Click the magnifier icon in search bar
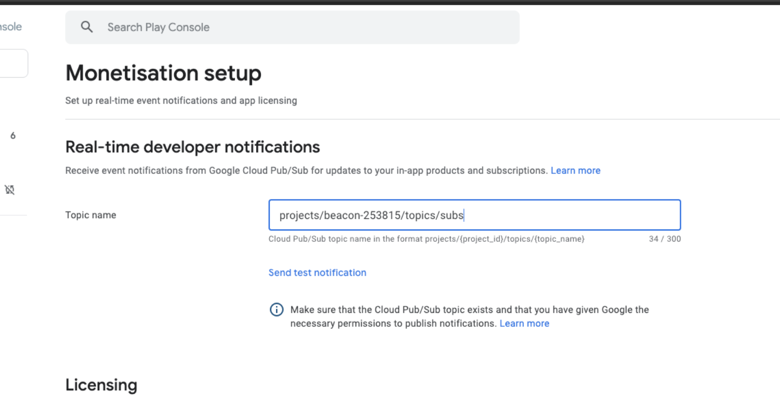 87,27
